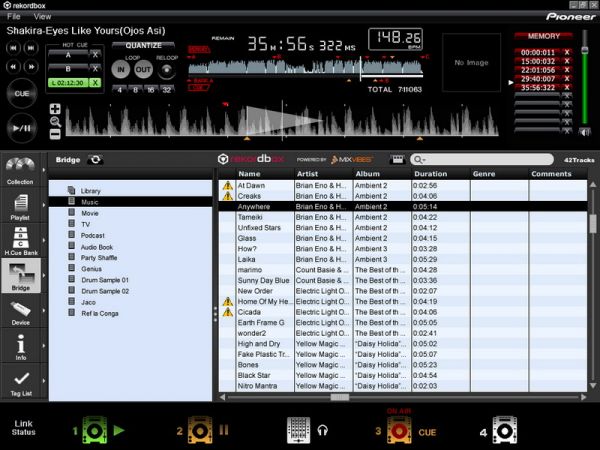This screenshot has width=600, height=450.
Task: Click the track list vertical scrollbar thumb
Action: coord(593,223)
